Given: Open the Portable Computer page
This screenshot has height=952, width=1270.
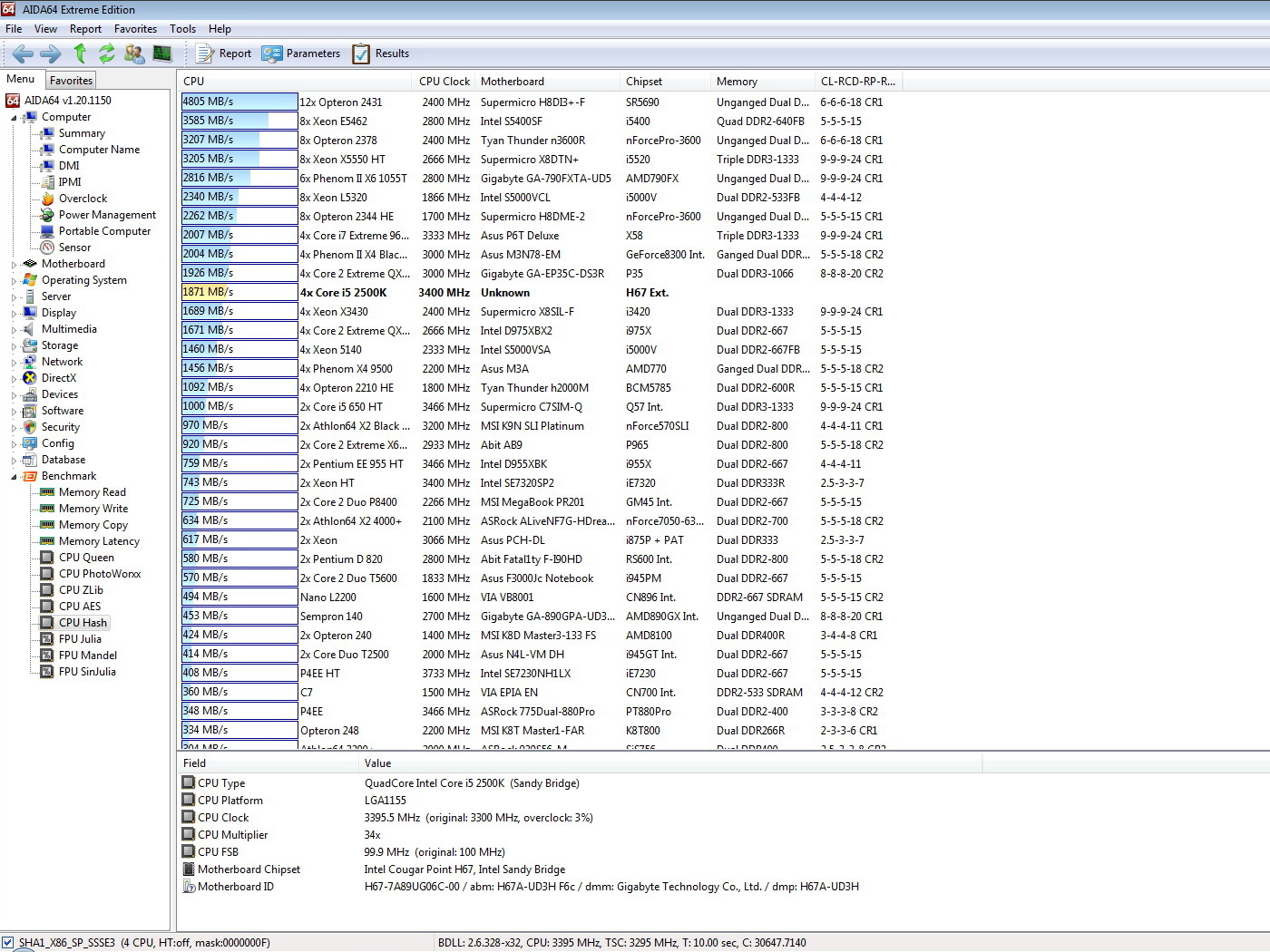Looking at the screenshot, I should point(104,231).
